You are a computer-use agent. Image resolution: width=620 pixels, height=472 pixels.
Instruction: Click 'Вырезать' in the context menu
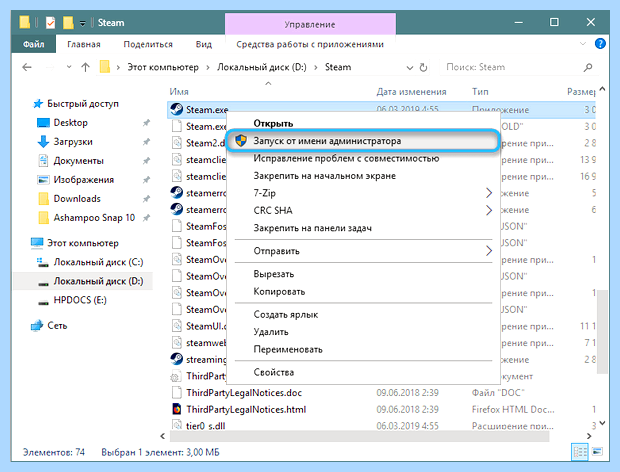point(274,274)
